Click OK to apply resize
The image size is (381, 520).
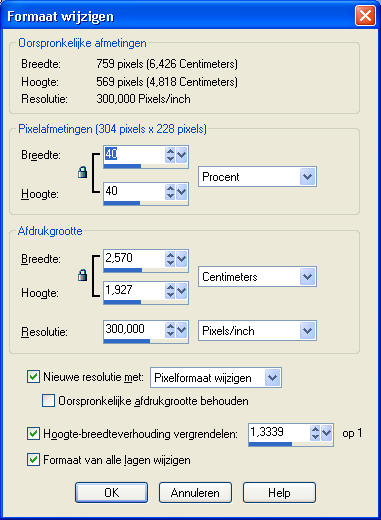[111, 492]
